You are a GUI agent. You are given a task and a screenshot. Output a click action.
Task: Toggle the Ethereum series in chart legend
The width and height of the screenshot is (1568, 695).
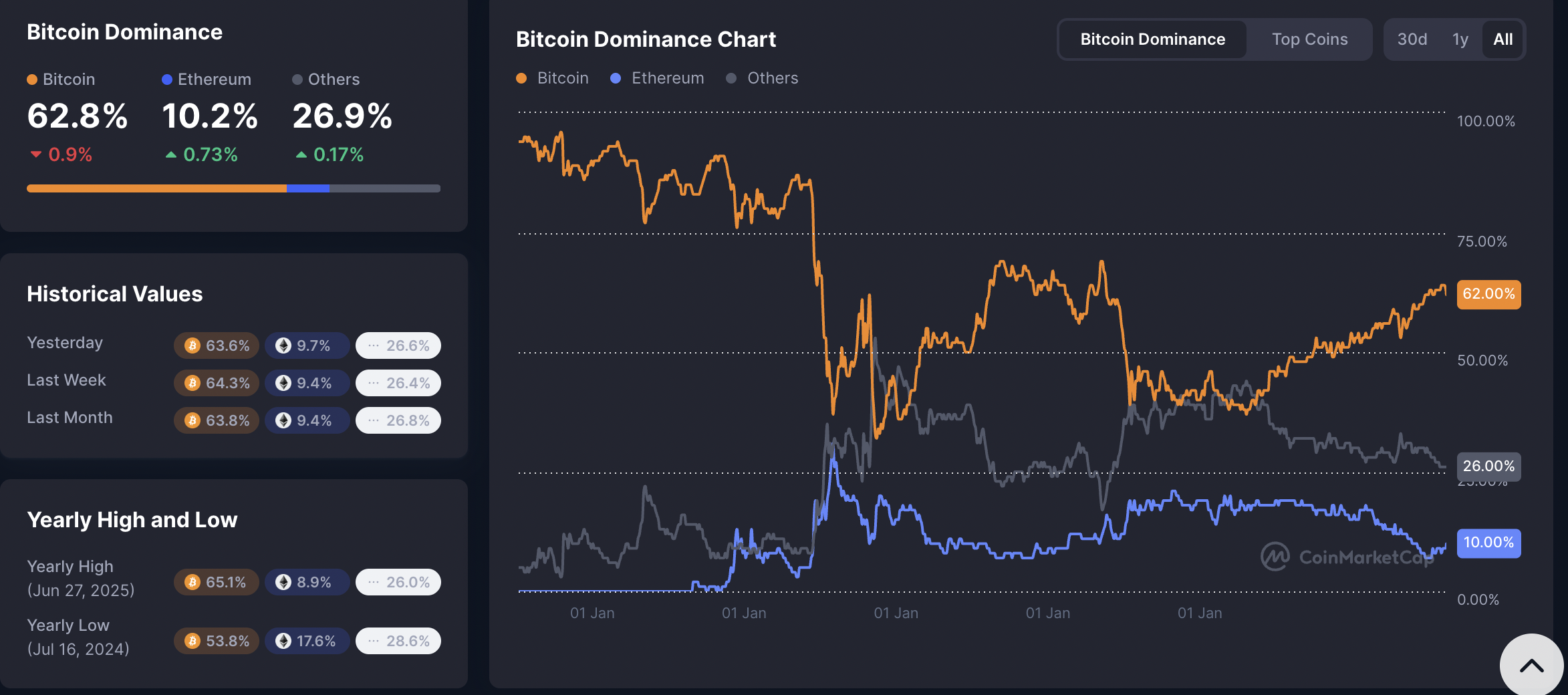point(658,78)
